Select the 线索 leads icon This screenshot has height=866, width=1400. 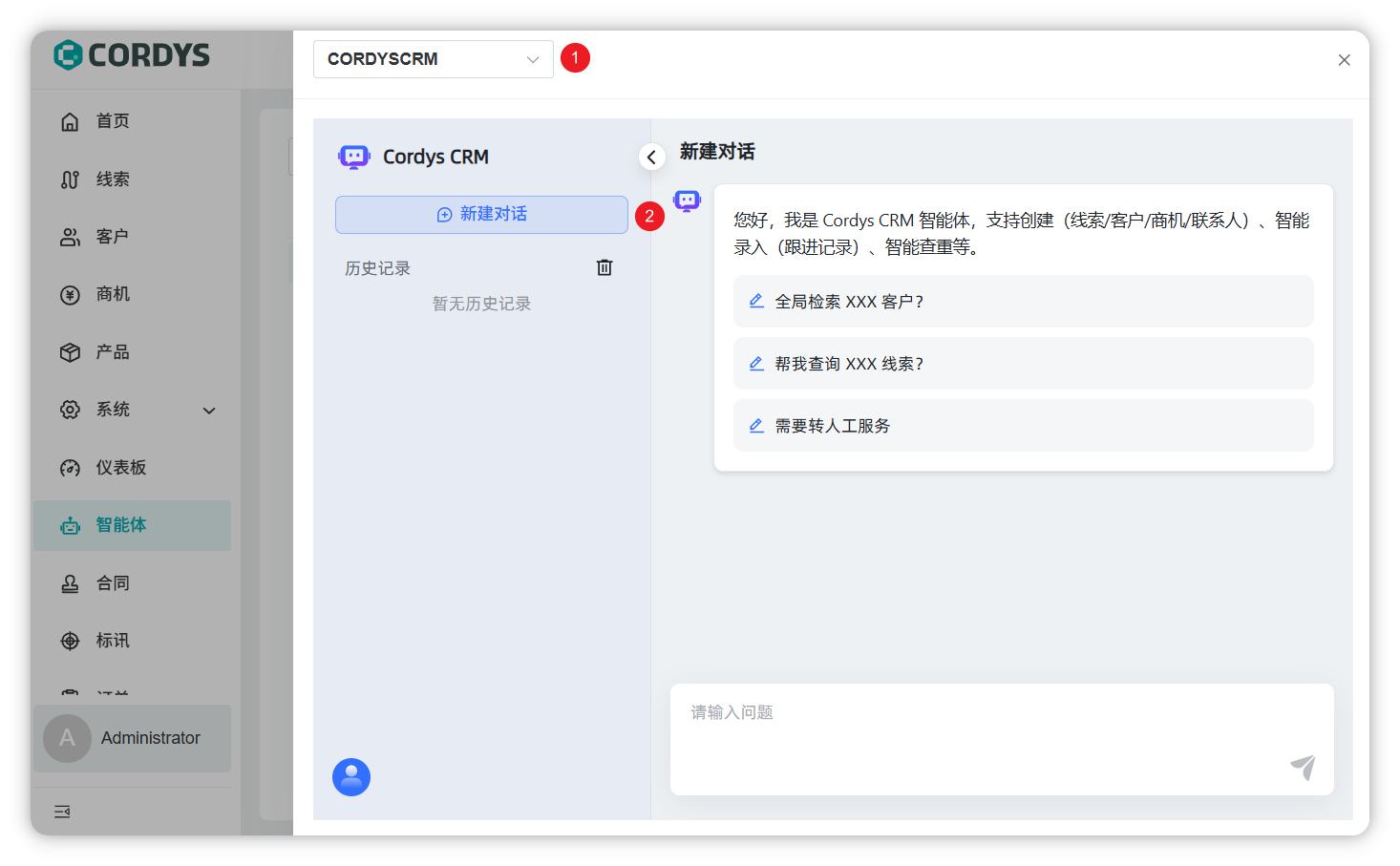[70, 180]
